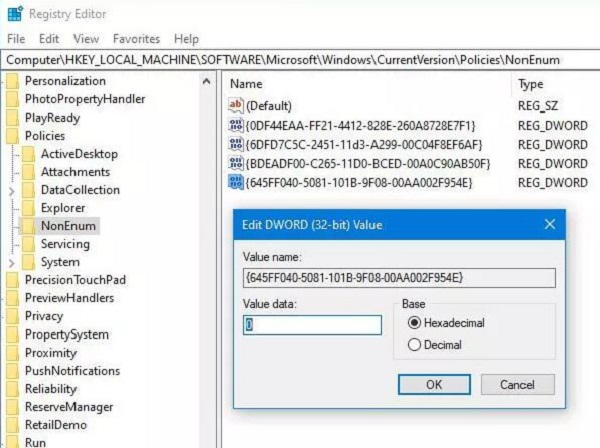The height and width of the screenshot is (448, 600).
Task: Select the Privacy key label
Action: click(x=44, y=316)
